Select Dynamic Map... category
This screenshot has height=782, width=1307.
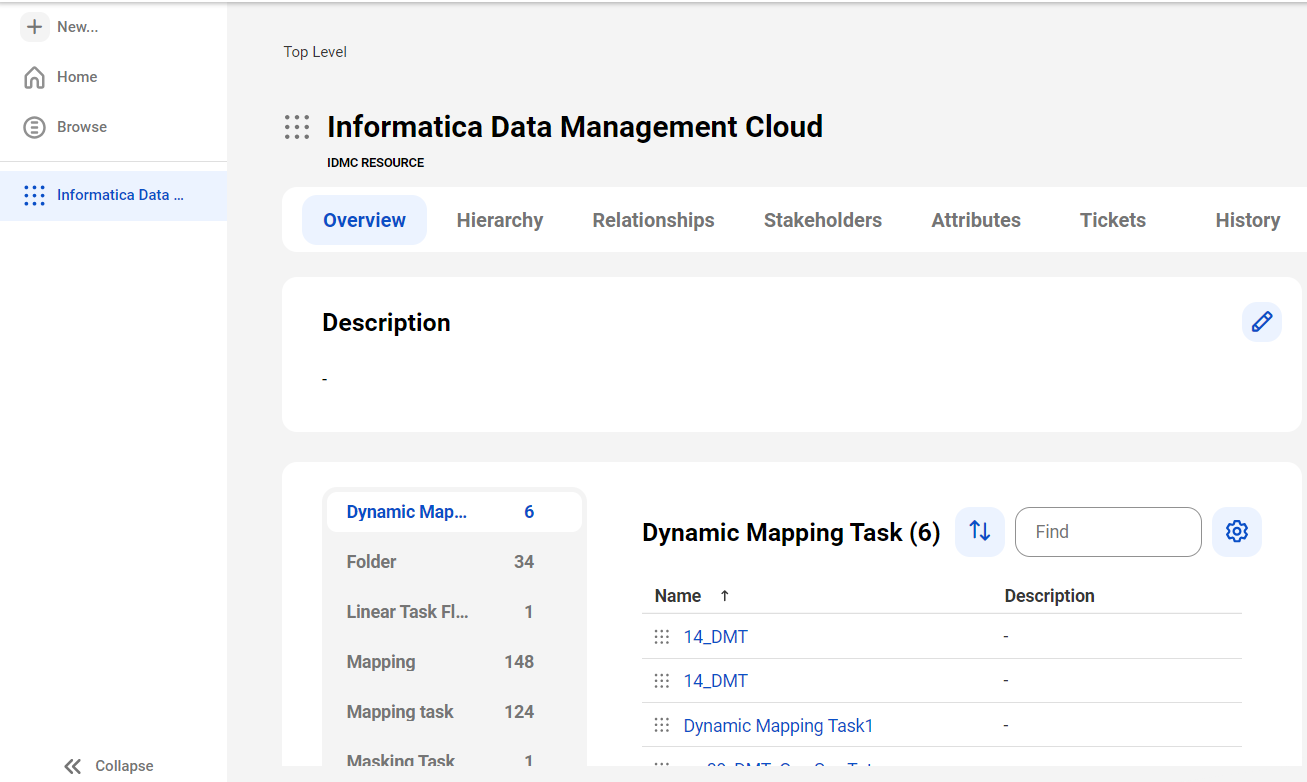point(454,512)
